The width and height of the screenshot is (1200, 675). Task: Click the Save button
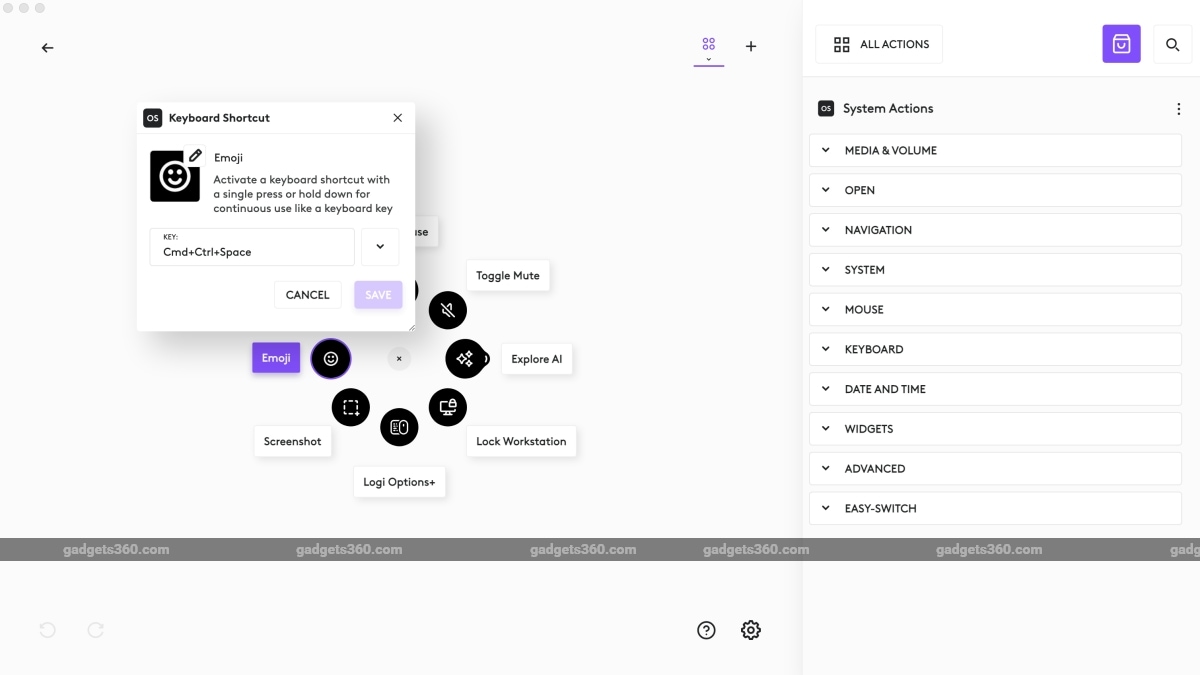[378, 295]
